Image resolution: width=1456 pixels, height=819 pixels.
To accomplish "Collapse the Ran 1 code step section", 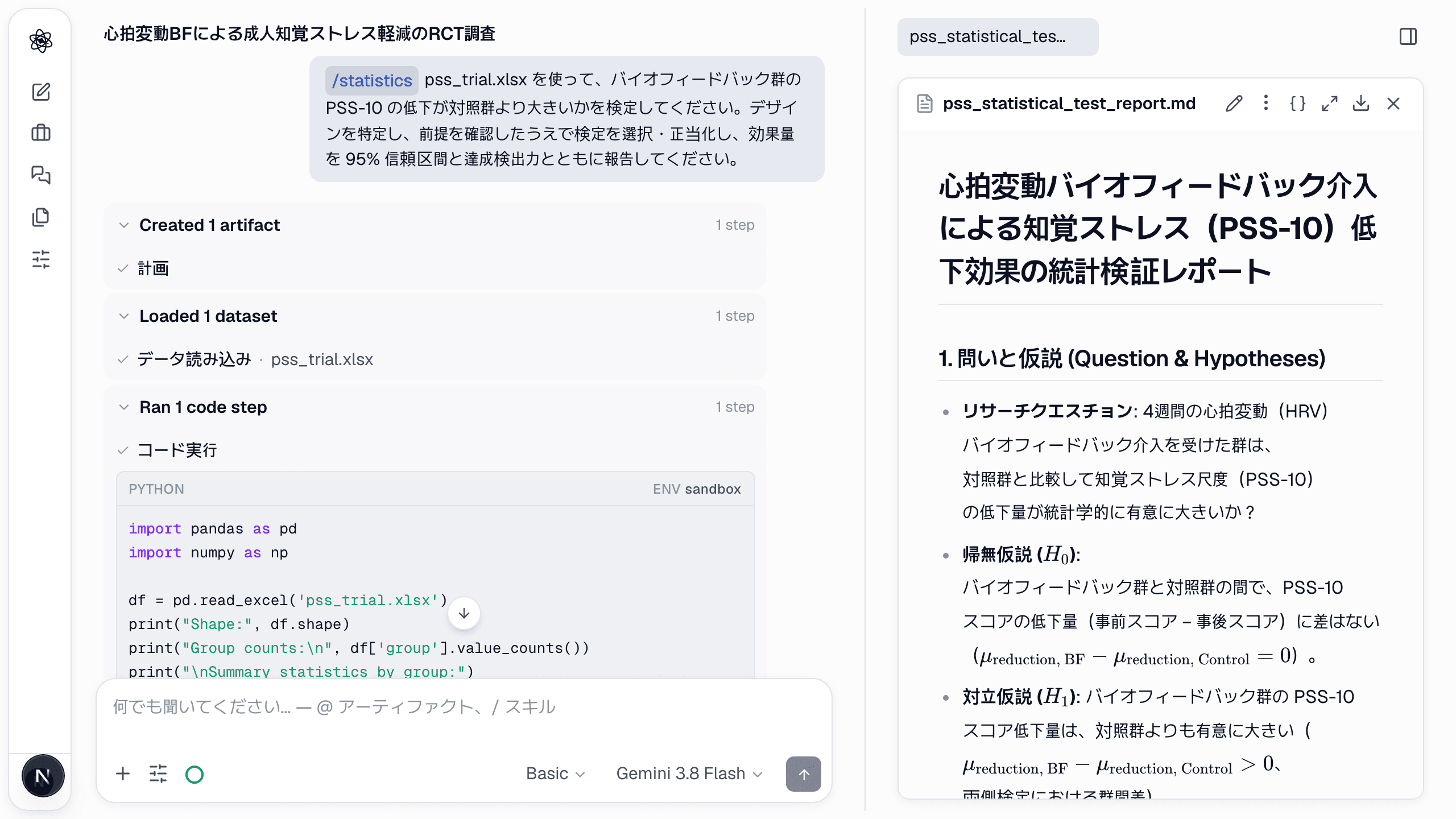I will coord(123,407).
